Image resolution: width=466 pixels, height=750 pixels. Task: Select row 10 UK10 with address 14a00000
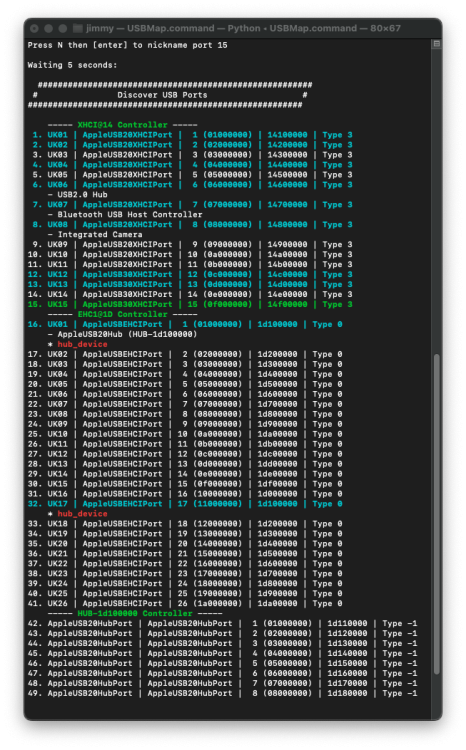pos(190,254)
